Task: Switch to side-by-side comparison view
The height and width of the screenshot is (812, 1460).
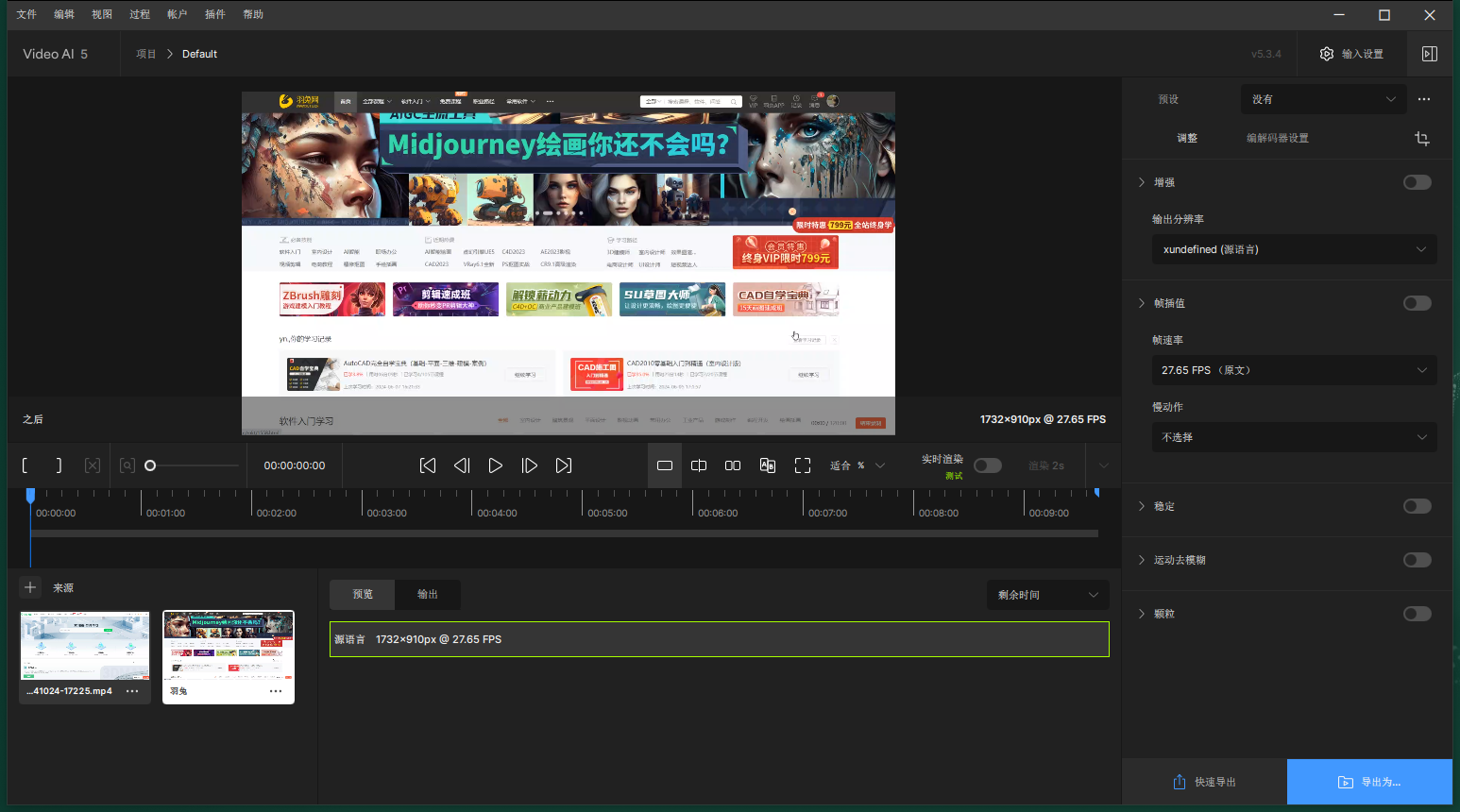Action: tap(733, 465)
